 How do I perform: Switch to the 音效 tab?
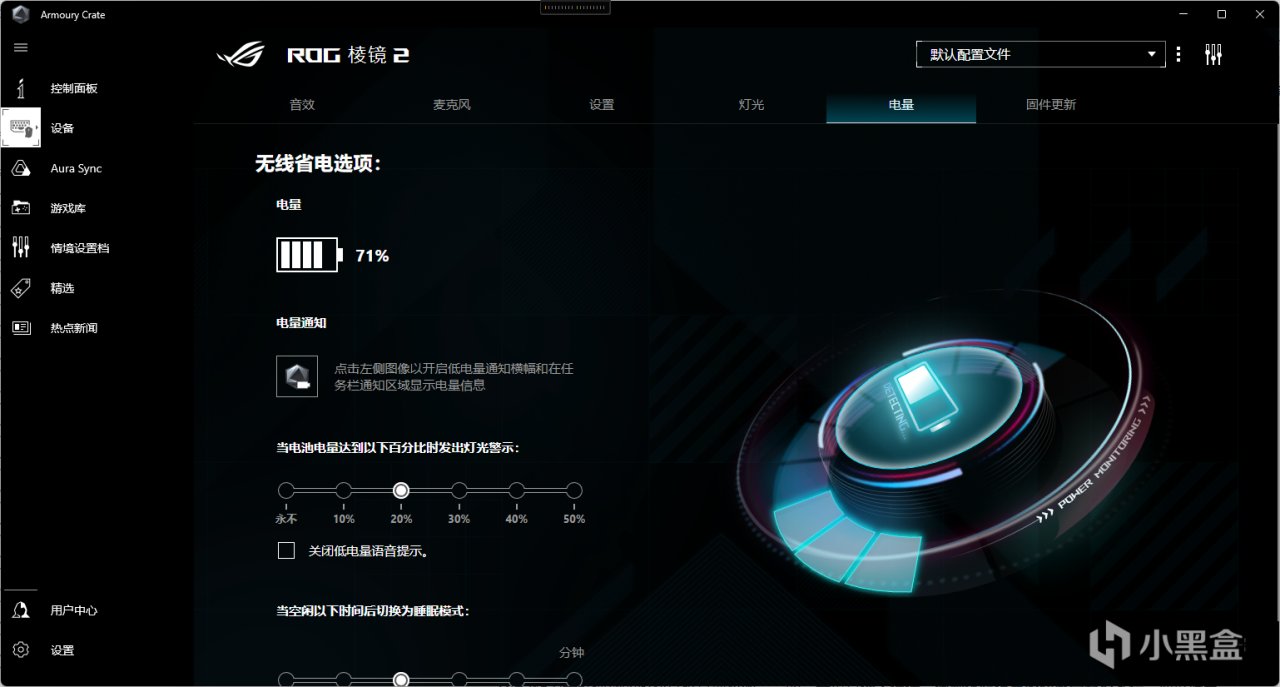pyautogui.click(x=302, y=104)
